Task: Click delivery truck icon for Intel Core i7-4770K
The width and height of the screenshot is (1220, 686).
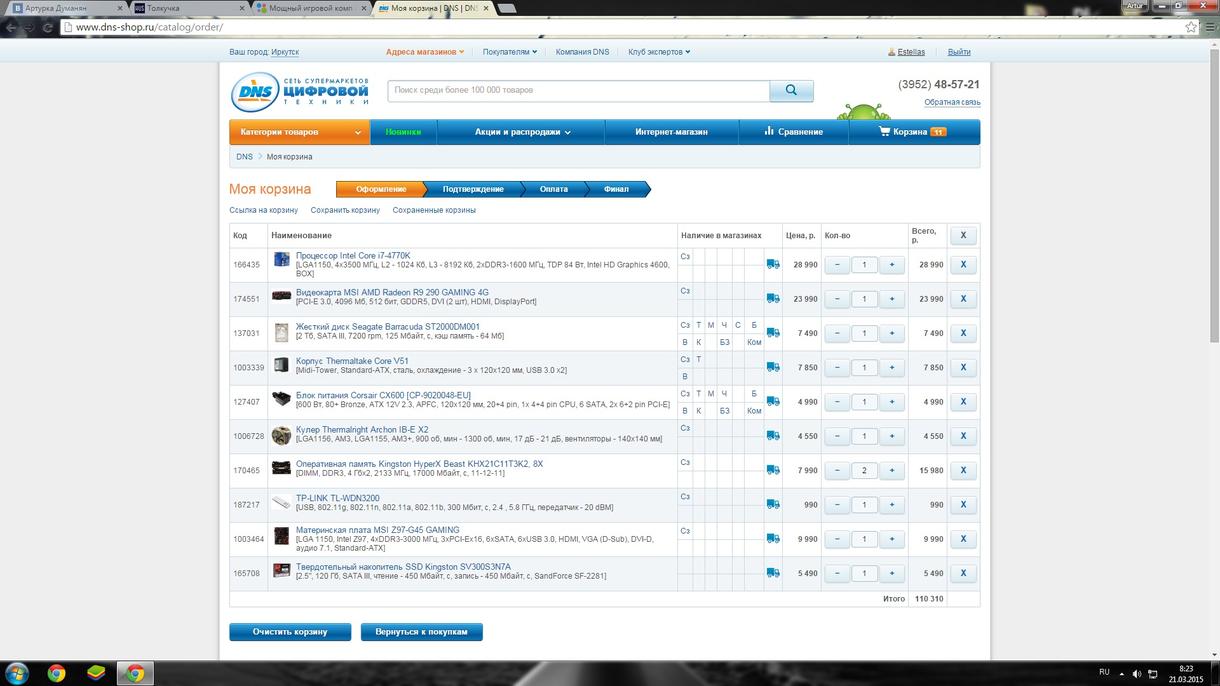Action: [773, 264]
